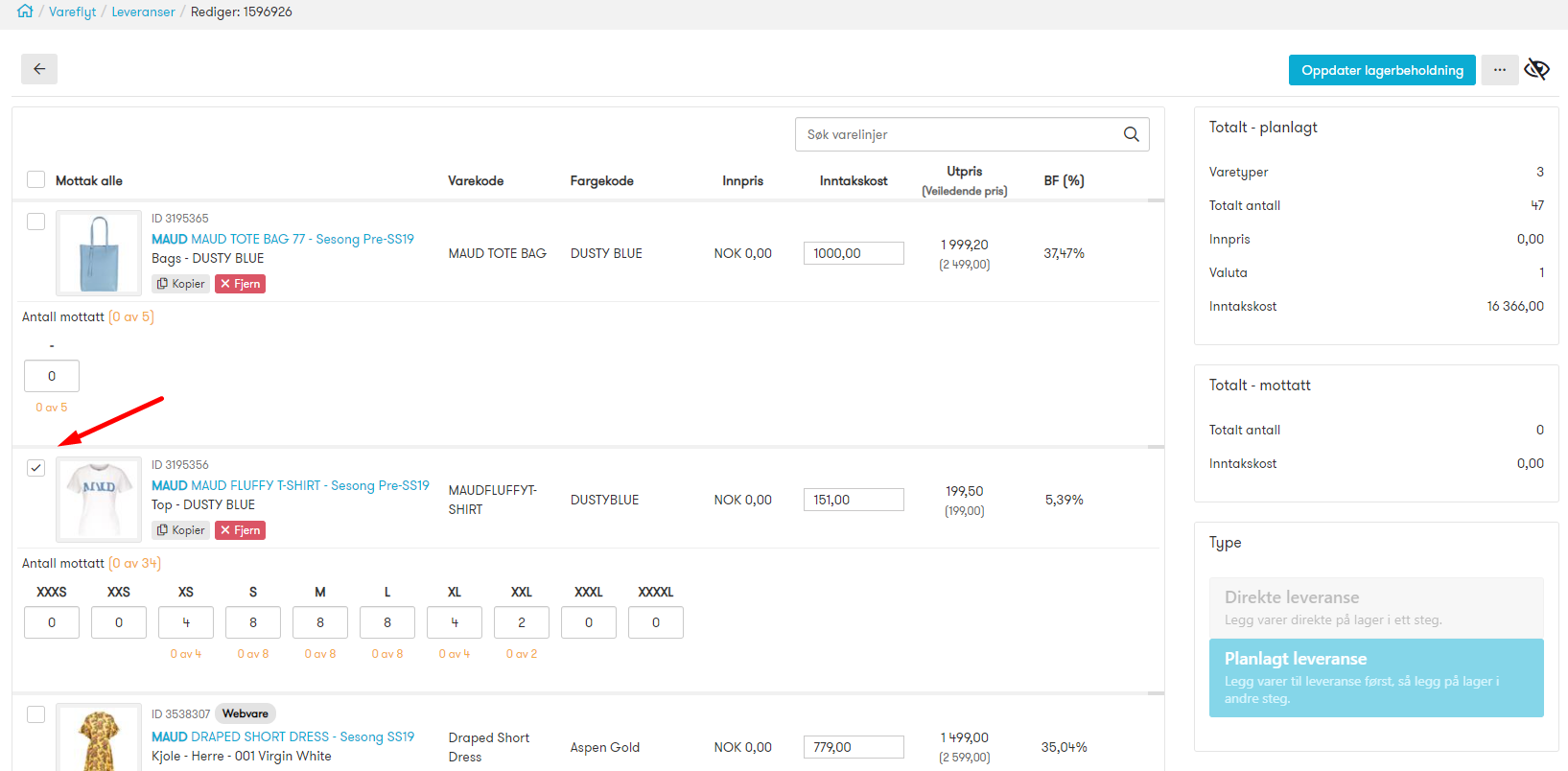Click Utpris value 1 999,20
Viewport: 1568px width, 771px height.
[x=965, y=245]
